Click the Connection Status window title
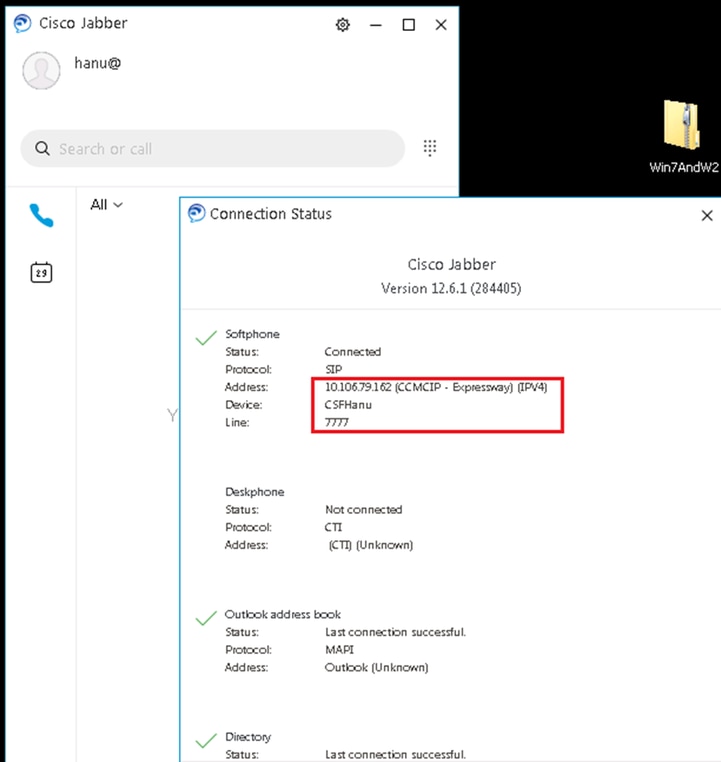Screen dimensions: 721x762 (x=271, y=214)
